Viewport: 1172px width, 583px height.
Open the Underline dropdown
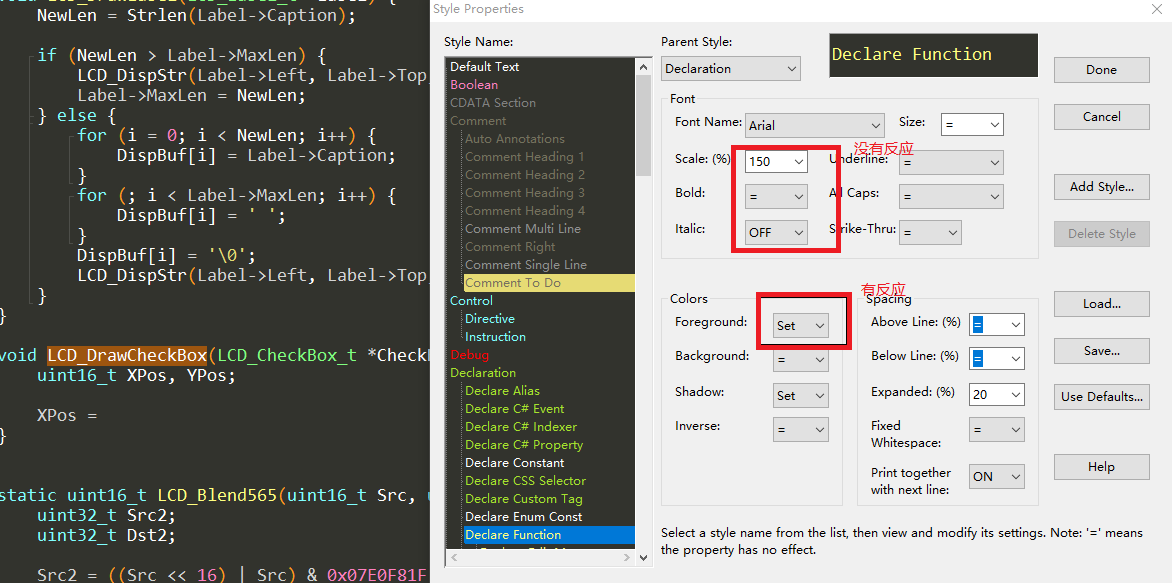coord(951,161)
